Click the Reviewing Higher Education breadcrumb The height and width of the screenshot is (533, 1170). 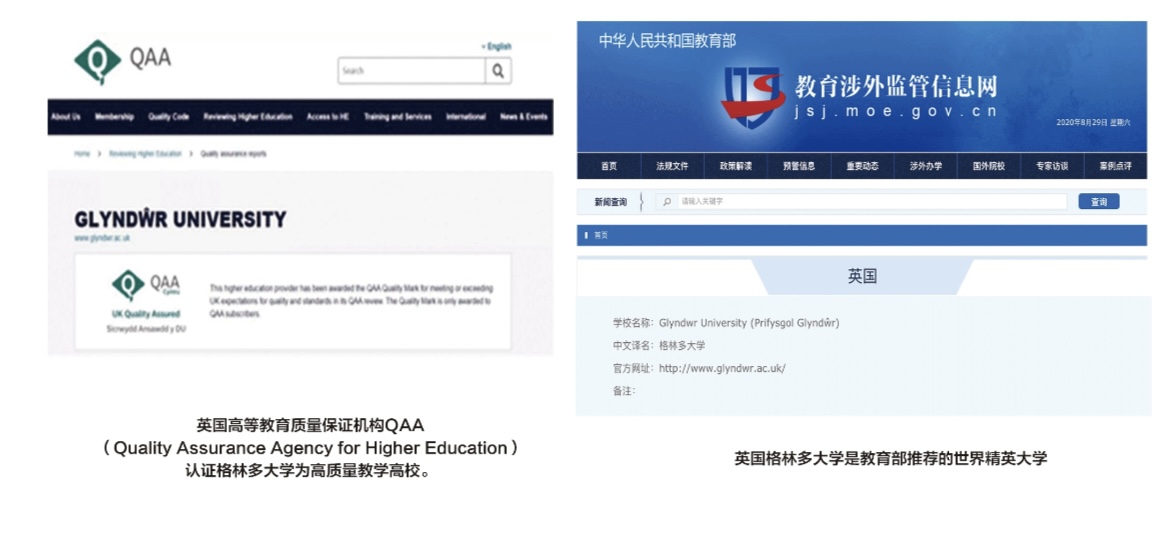(x=145, y=154)
